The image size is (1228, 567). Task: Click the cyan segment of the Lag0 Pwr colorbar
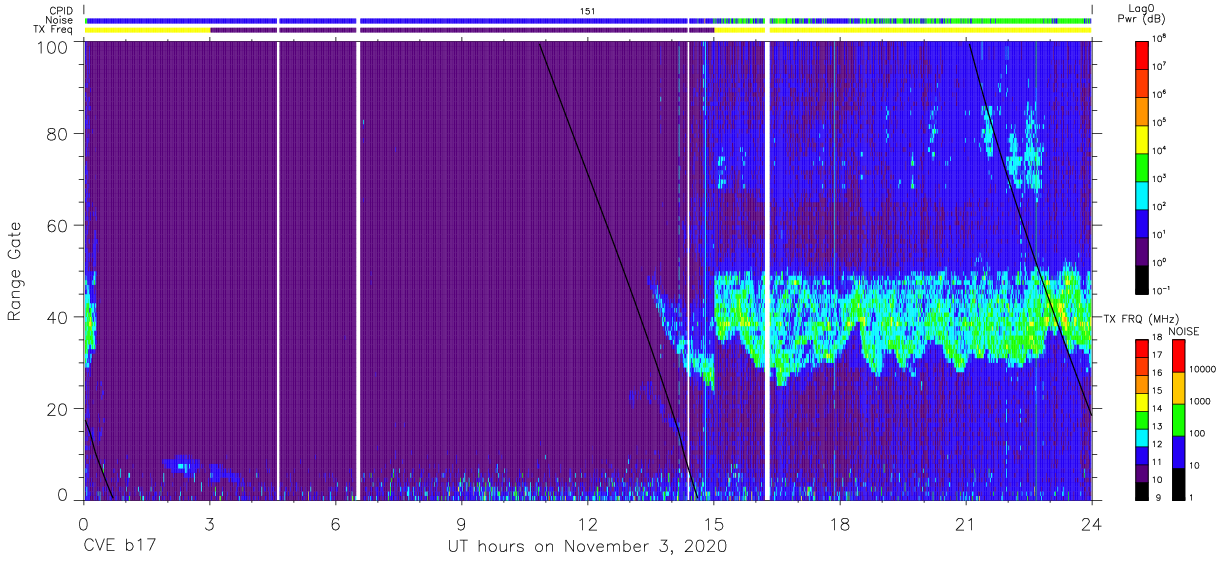1144,193
